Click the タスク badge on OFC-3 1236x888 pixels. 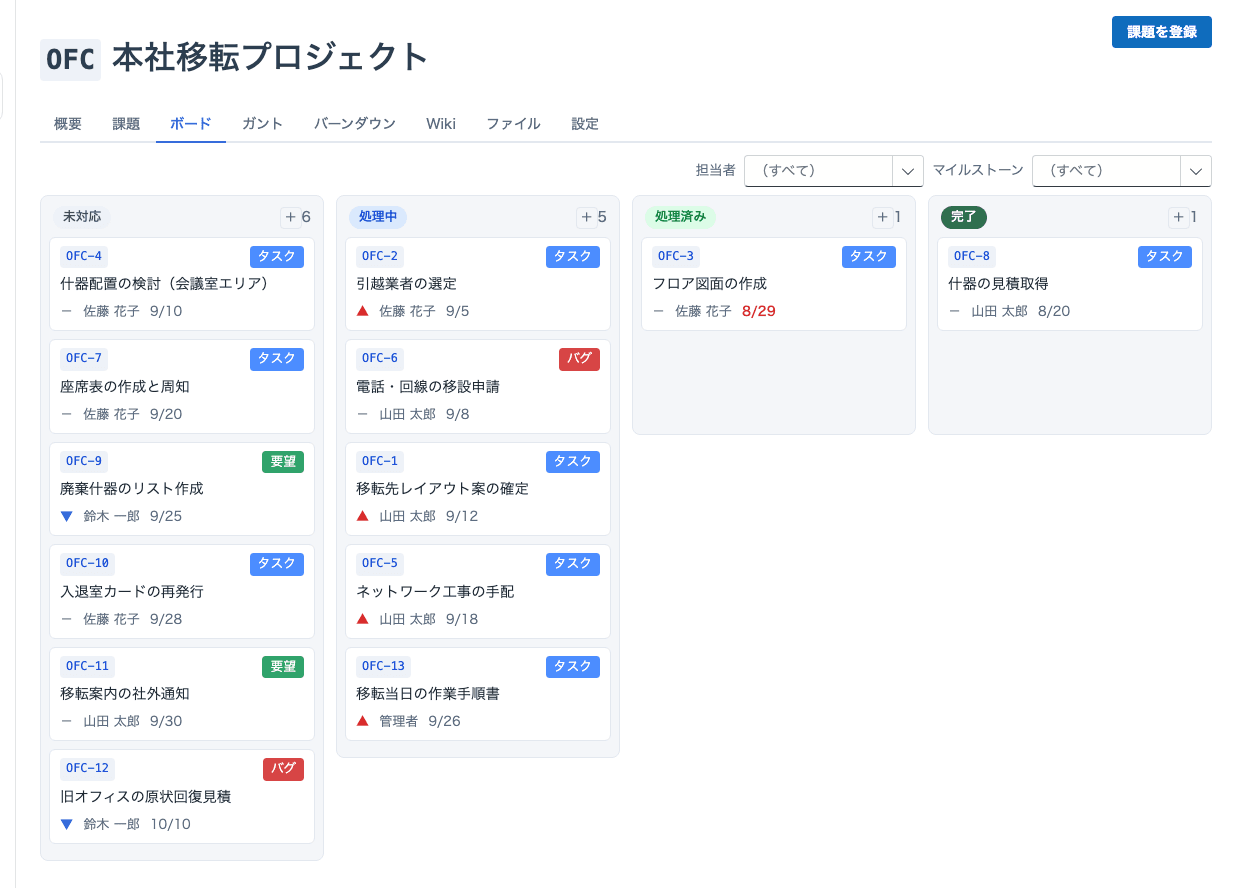[x=869, y=257]
